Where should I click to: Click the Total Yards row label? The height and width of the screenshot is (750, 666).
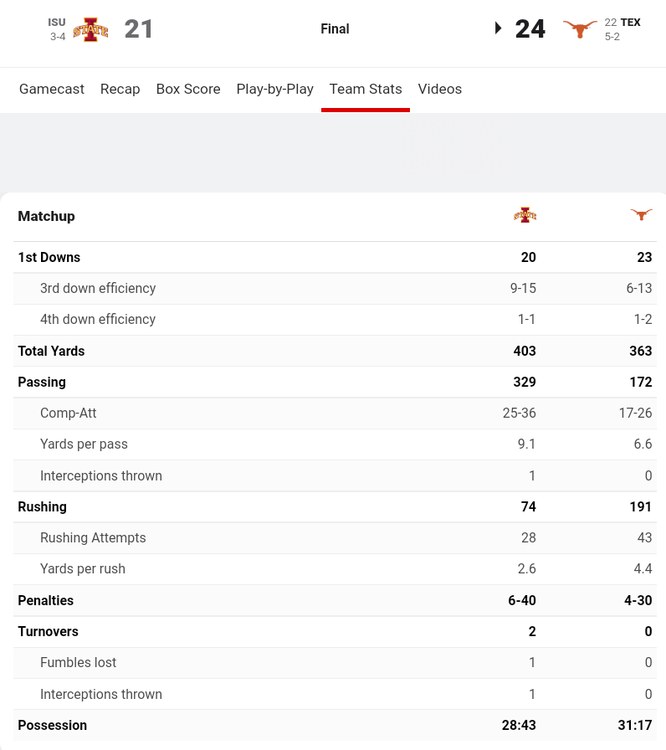tap(51, 351)
